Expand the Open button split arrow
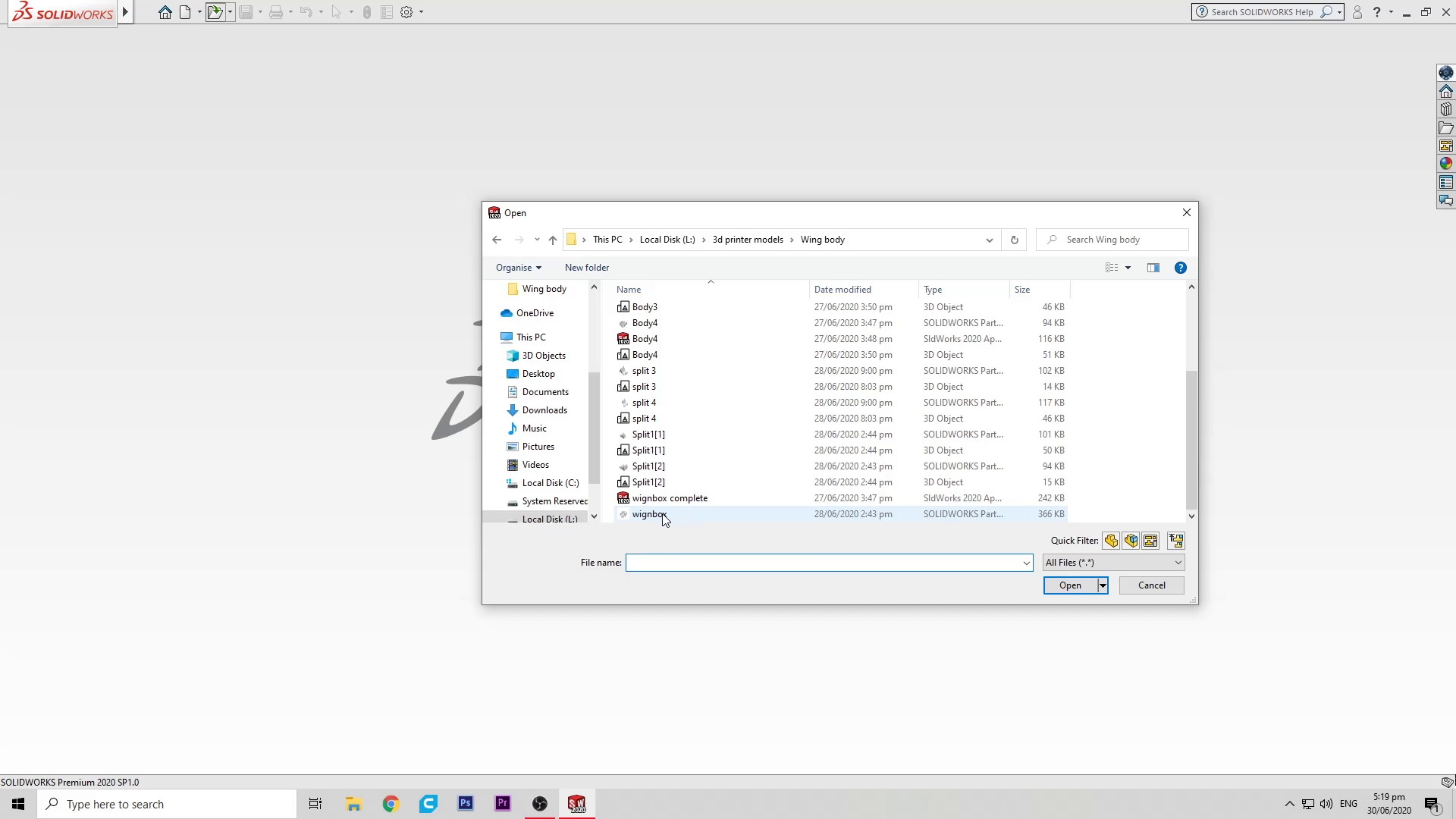Viewport: 1456px width, 819px height. click(1103, 585)
